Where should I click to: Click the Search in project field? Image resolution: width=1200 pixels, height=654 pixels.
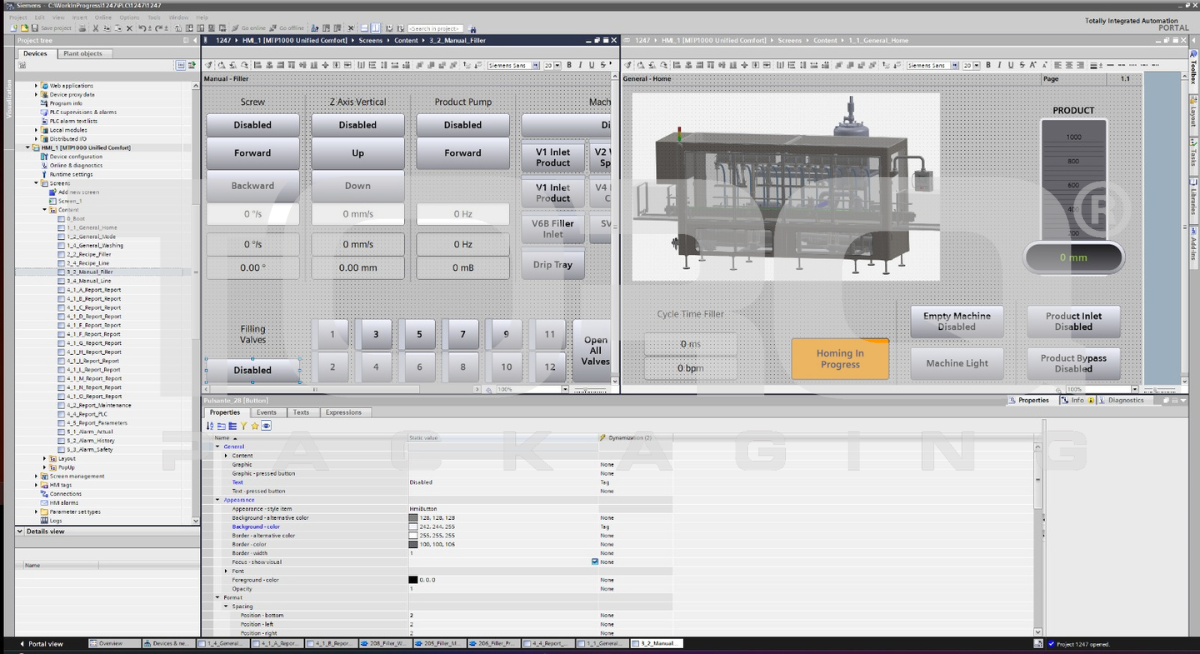(x=435, y=28)
